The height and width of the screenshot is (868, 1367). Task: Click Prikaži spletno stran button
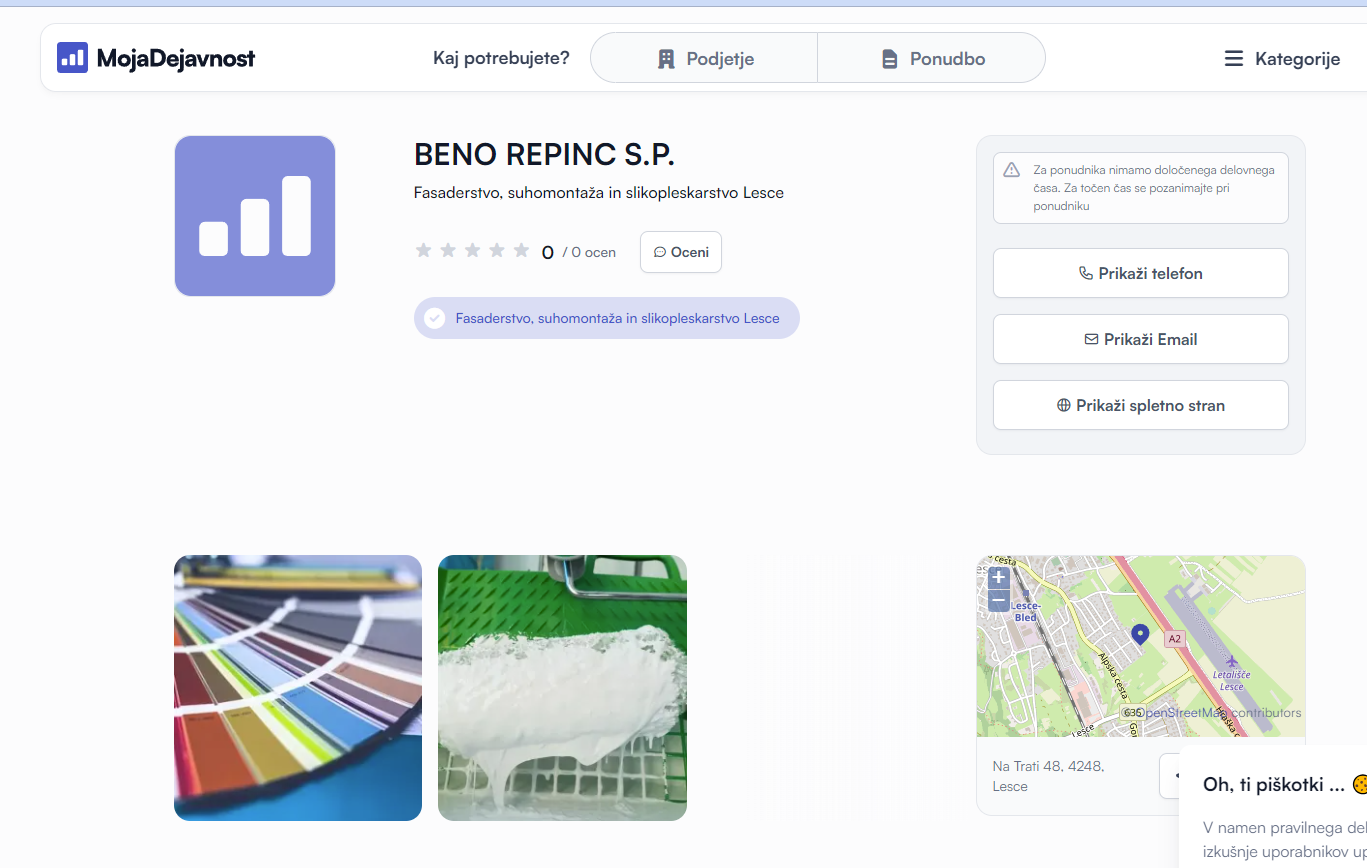click(1140, 405)
